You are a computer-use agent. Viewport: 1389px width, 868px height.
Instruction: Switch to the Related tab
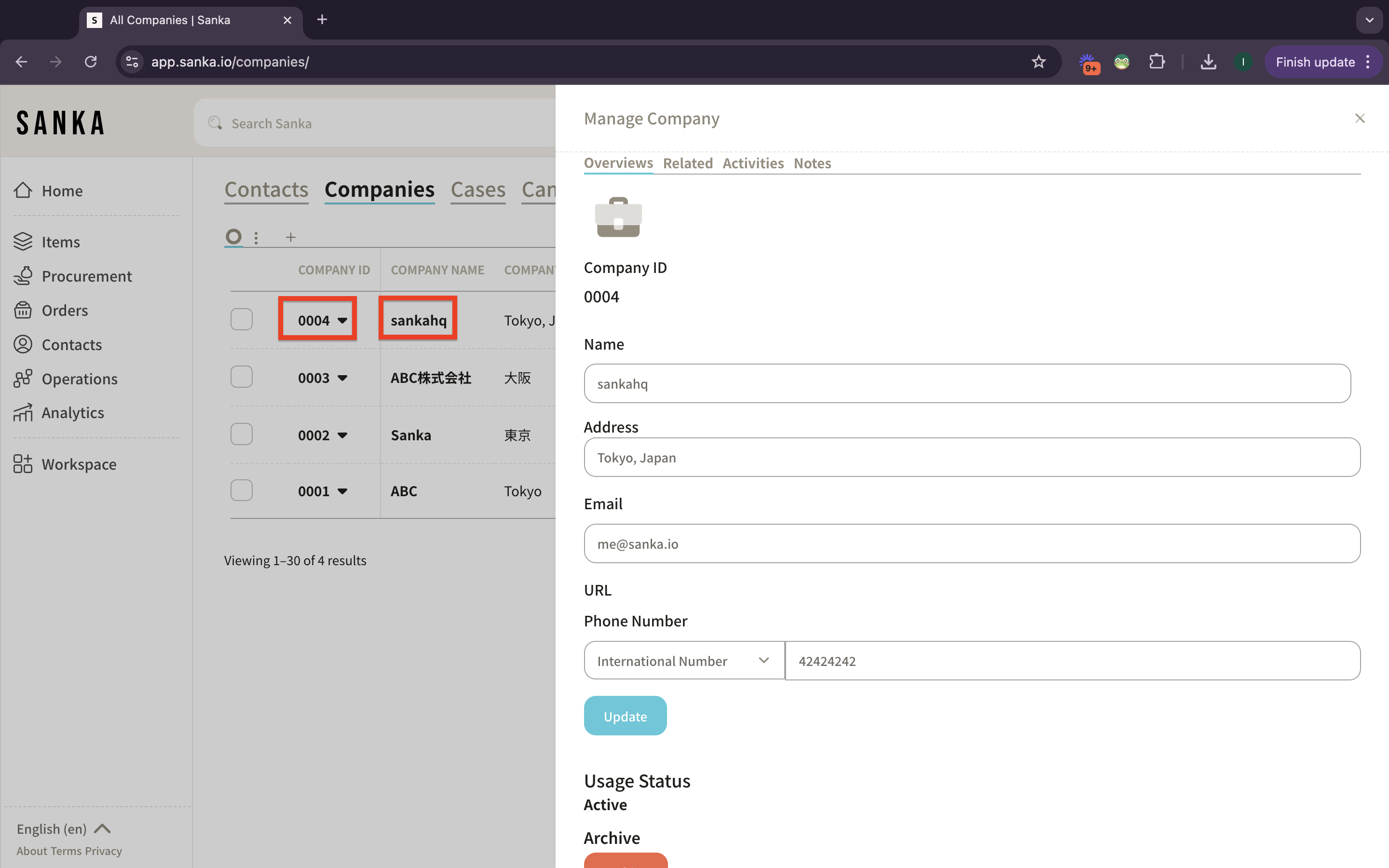click(688, 163)
